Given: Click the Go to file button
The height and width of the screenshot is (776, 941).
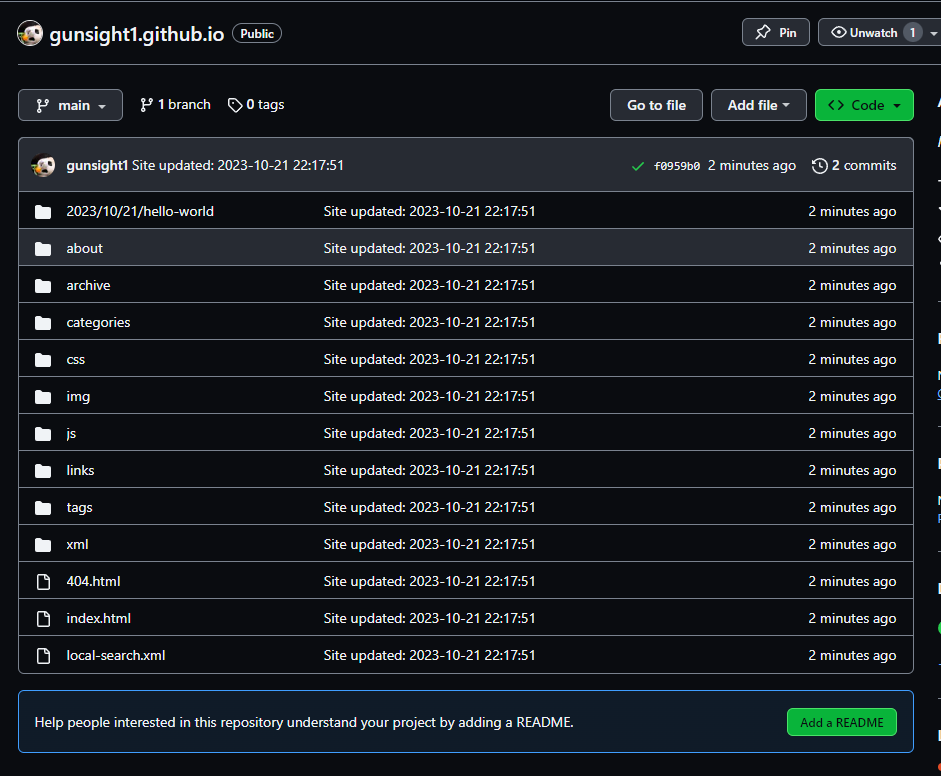Looking at the screenshot, I should pos(657,105).
